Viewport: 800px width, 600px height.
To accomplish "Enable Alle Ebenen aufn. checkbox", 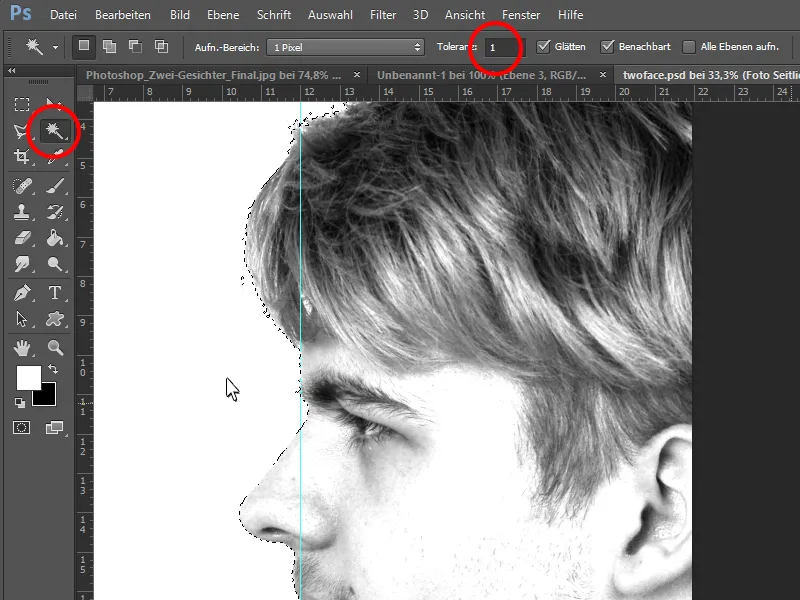I will 689,47.
